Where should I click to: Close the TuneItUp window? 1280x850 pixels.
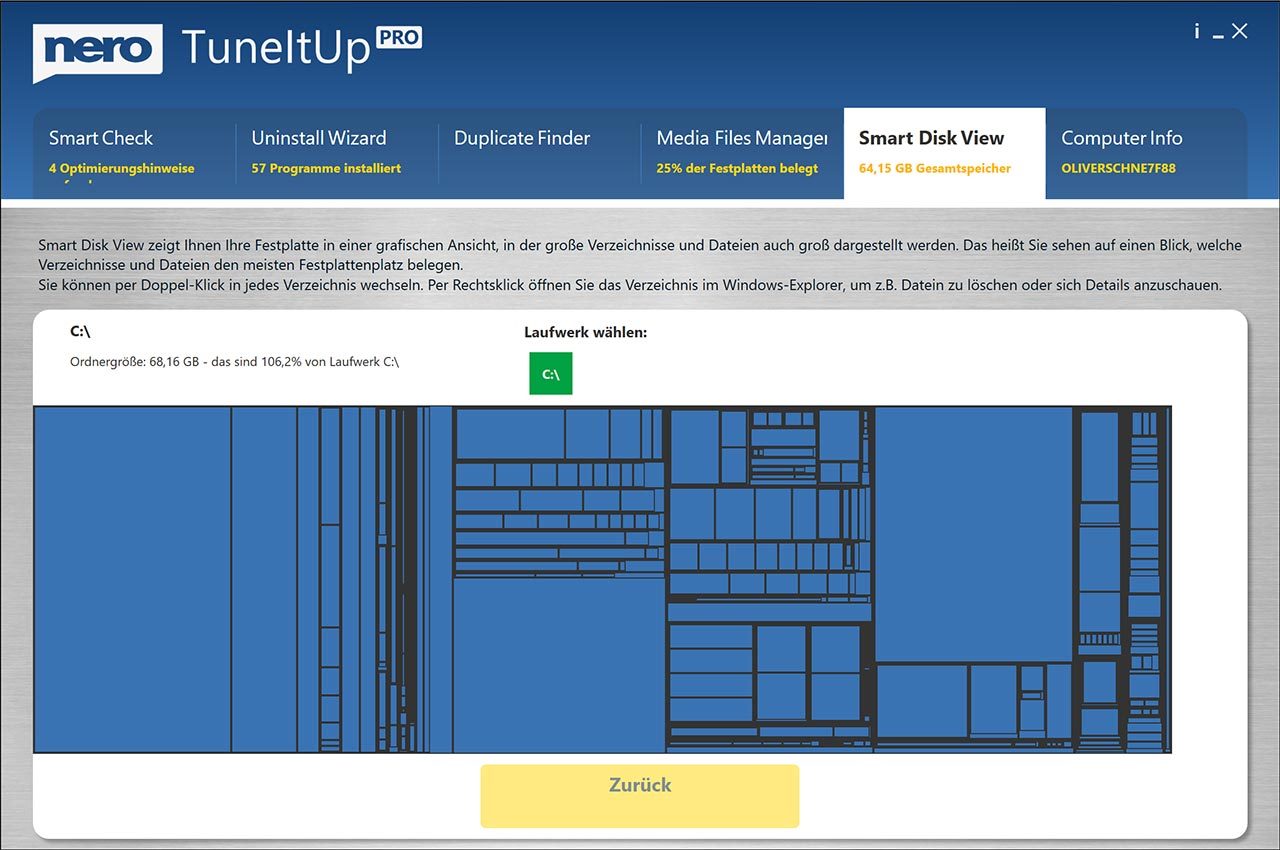1240,31
